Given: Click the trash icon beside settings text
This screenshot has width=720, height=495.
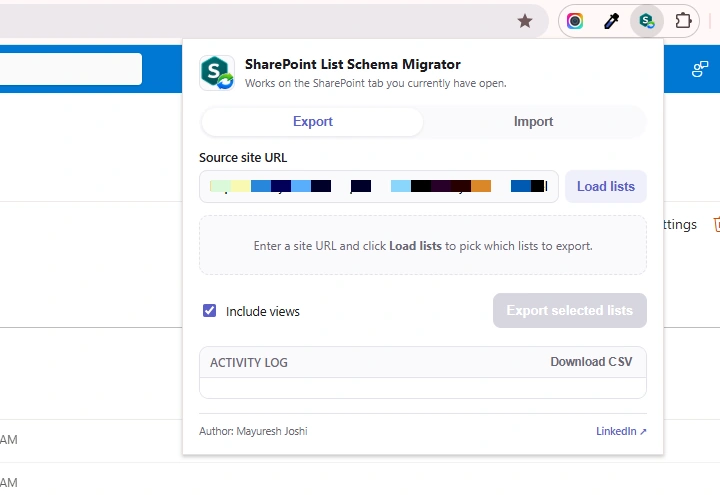Looking at the screenshot, I should click(716, 224).
